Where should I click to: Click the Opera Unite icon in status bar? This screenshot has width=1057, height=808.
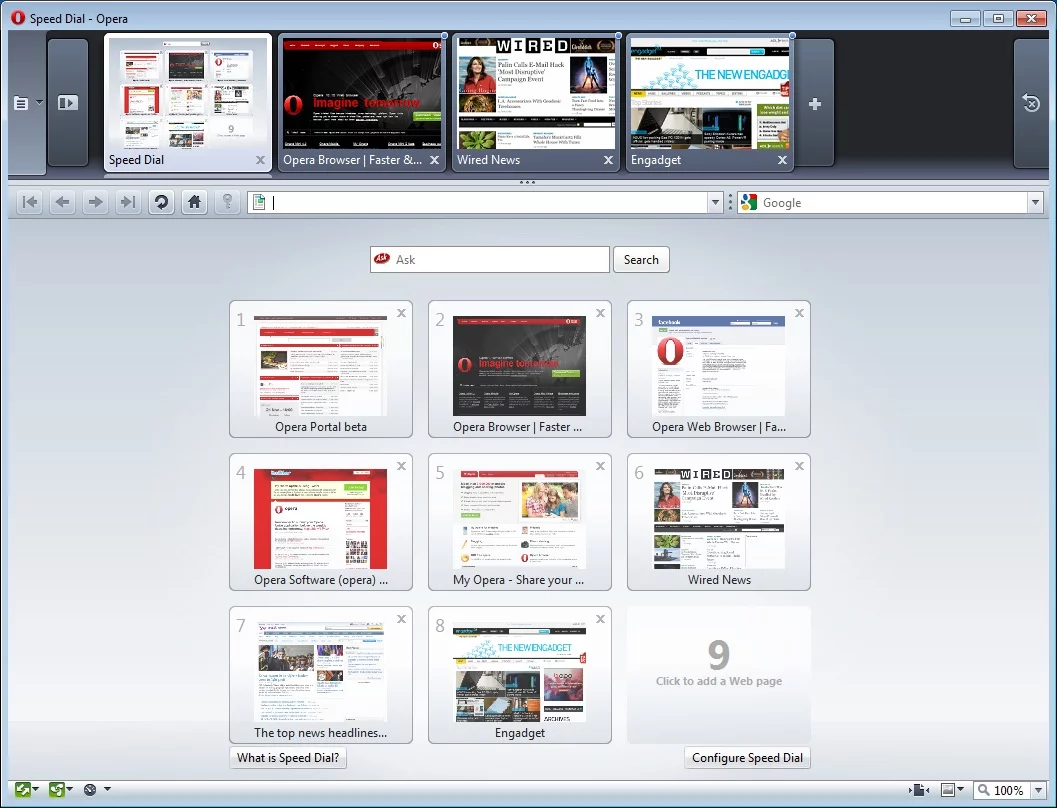(58, 789)
